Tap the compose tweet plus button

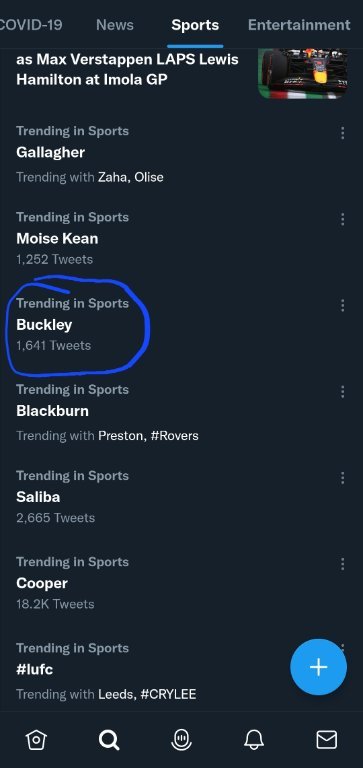coord(318,667)
